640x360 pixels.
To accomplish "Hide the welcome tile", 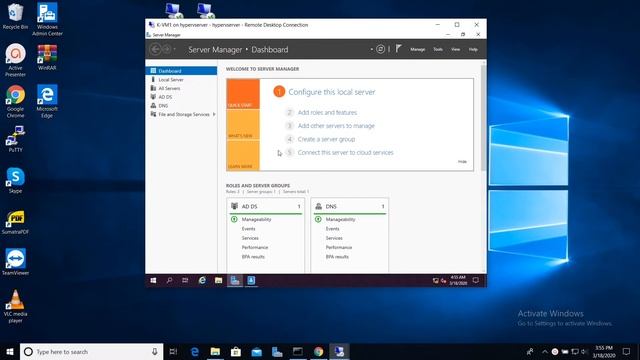I will point(462,162).
